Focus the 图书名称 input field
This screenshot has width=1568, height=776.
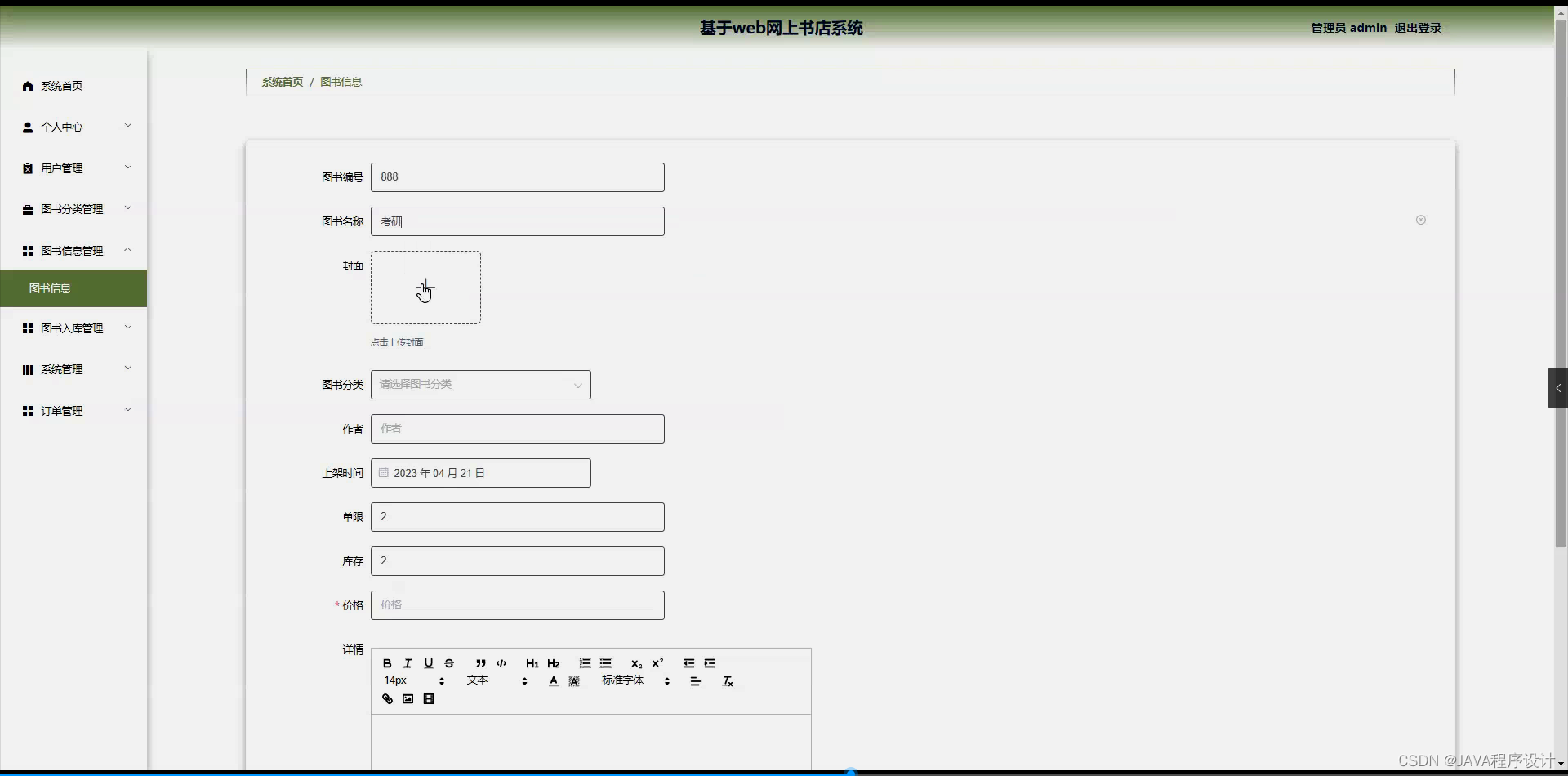pyautogui.click(x=518, y=221)
